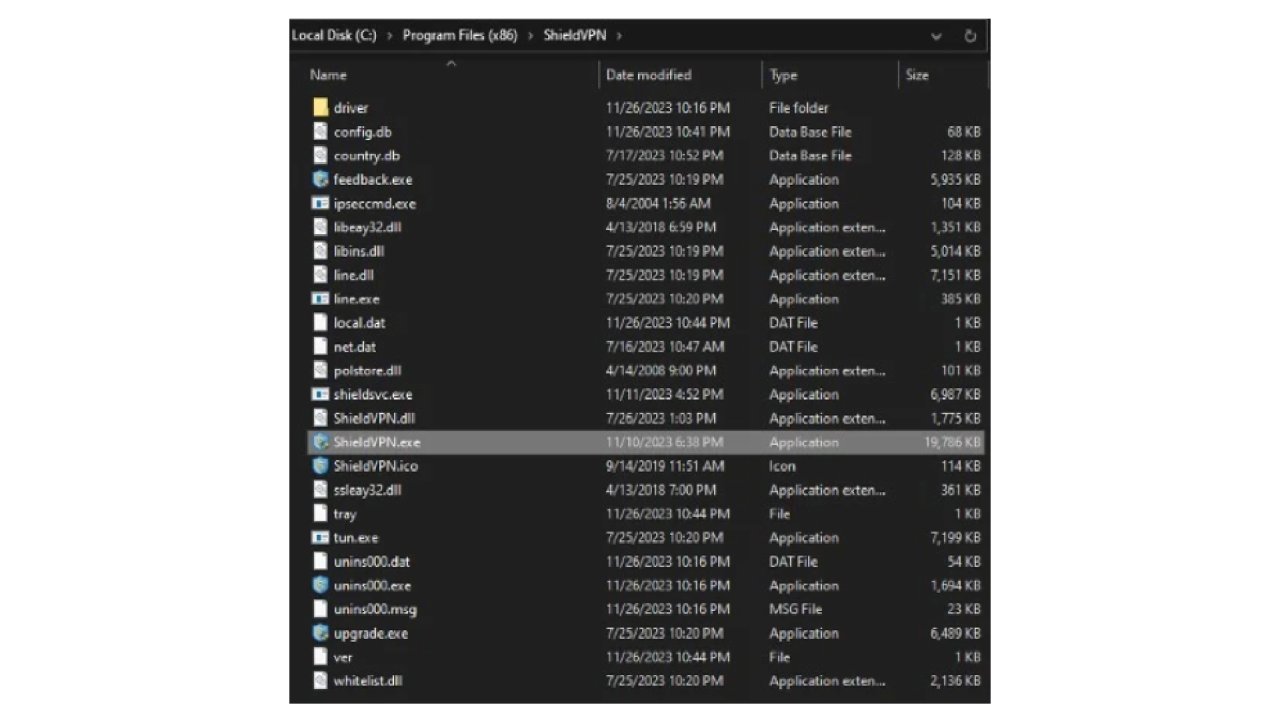The image size is (1280, 721).
Task: Click the Size column header to sort
Action: click(916, 74)
